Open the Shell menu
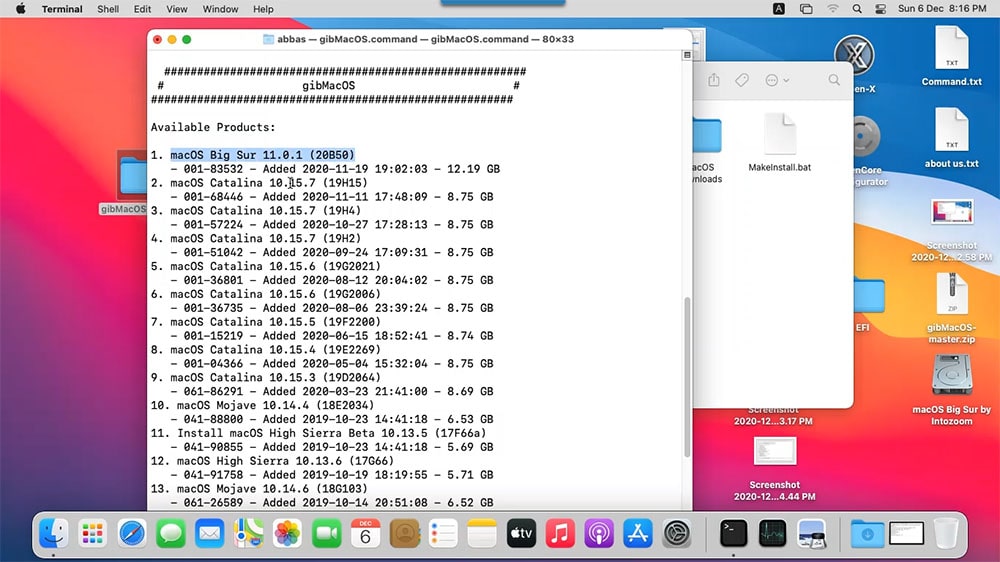The width and height of the screenshot is (1000, 562). coord(108,9)
